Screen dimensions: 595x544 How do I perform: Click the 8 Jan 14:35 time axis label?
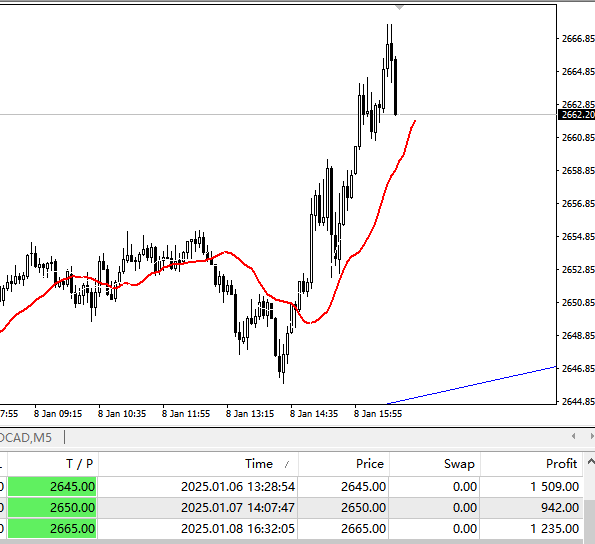pos(313,414)
